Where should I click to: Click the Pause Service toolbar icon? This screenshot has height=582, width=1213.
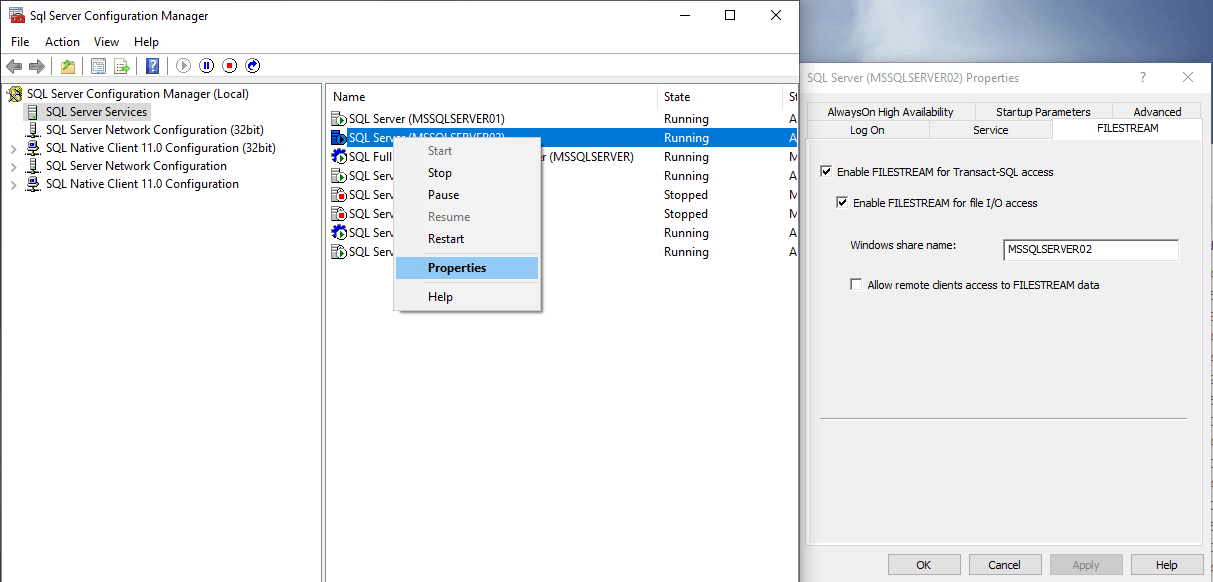click(207, 66)
